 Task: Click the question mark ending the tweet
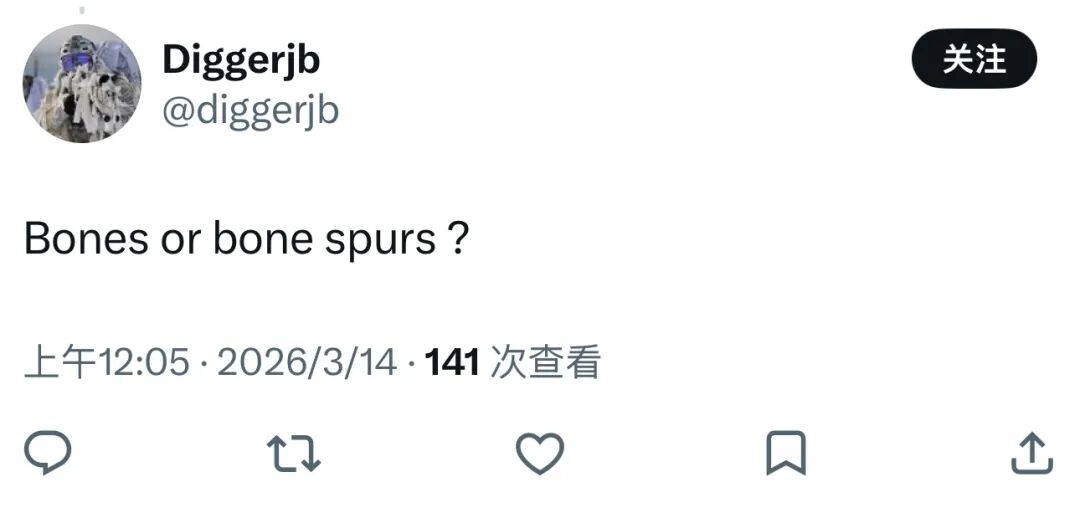click(457, 241)
